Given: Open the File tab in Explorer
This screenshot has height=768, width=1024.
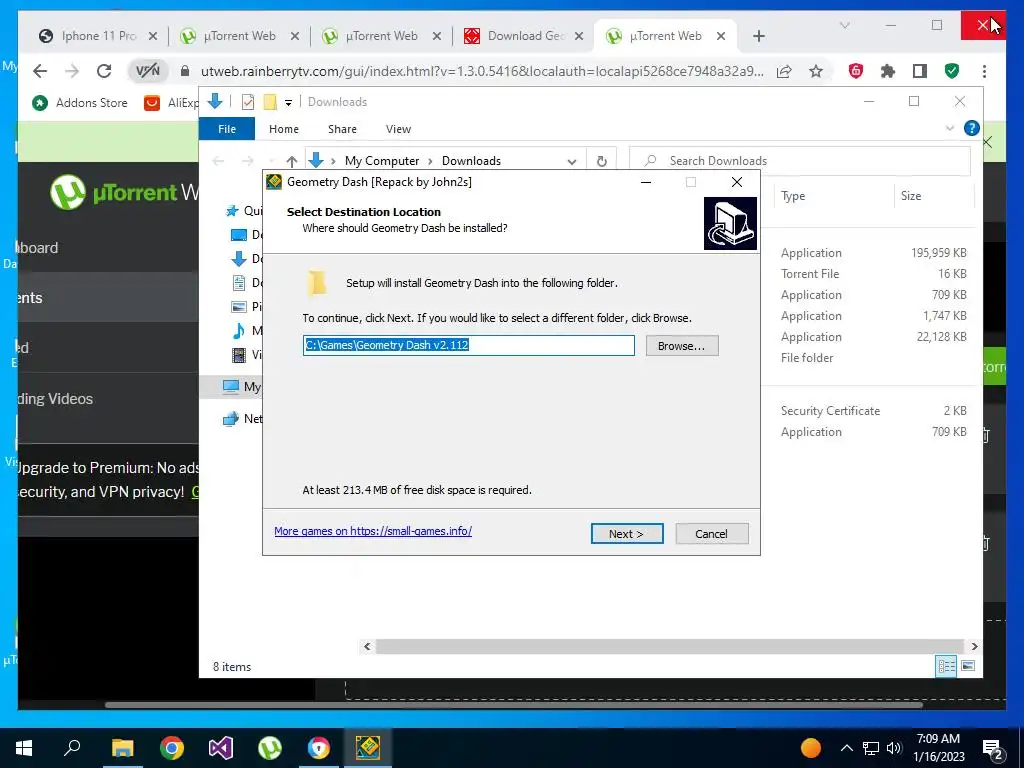Looking at the screenshot, I should [x=227, y=129].
